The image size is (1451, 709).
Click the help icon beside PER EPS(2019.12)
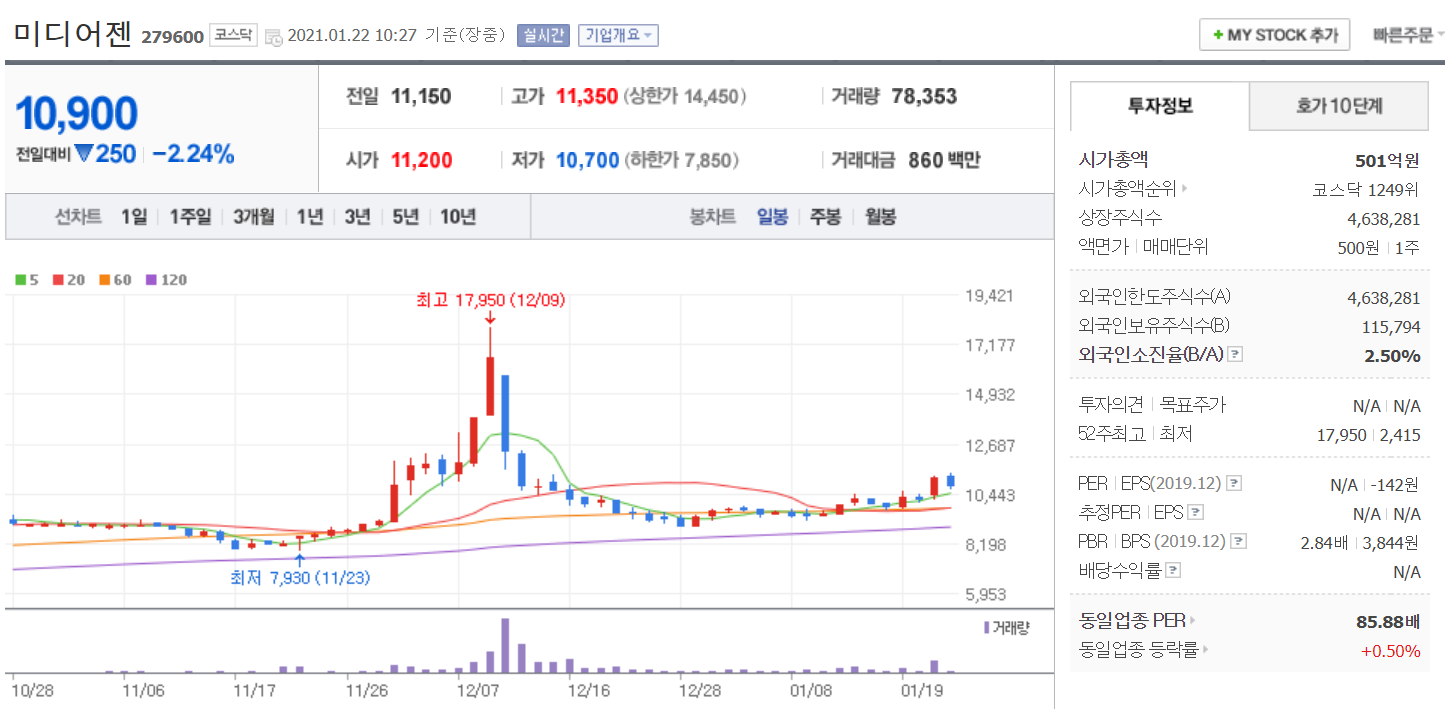[x=1235, y=484]
